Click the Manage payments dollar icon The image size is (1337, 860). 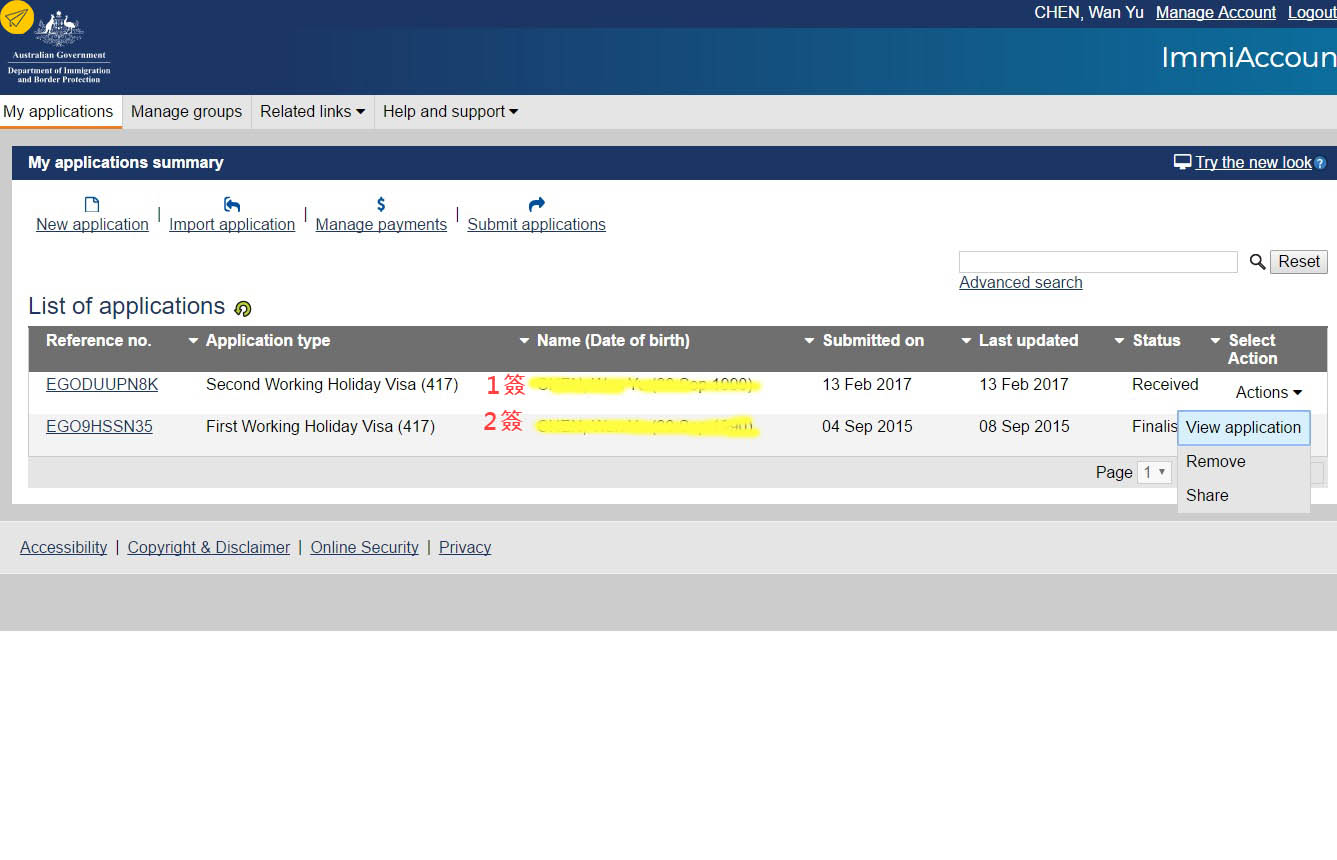click(x=381, y=205)
